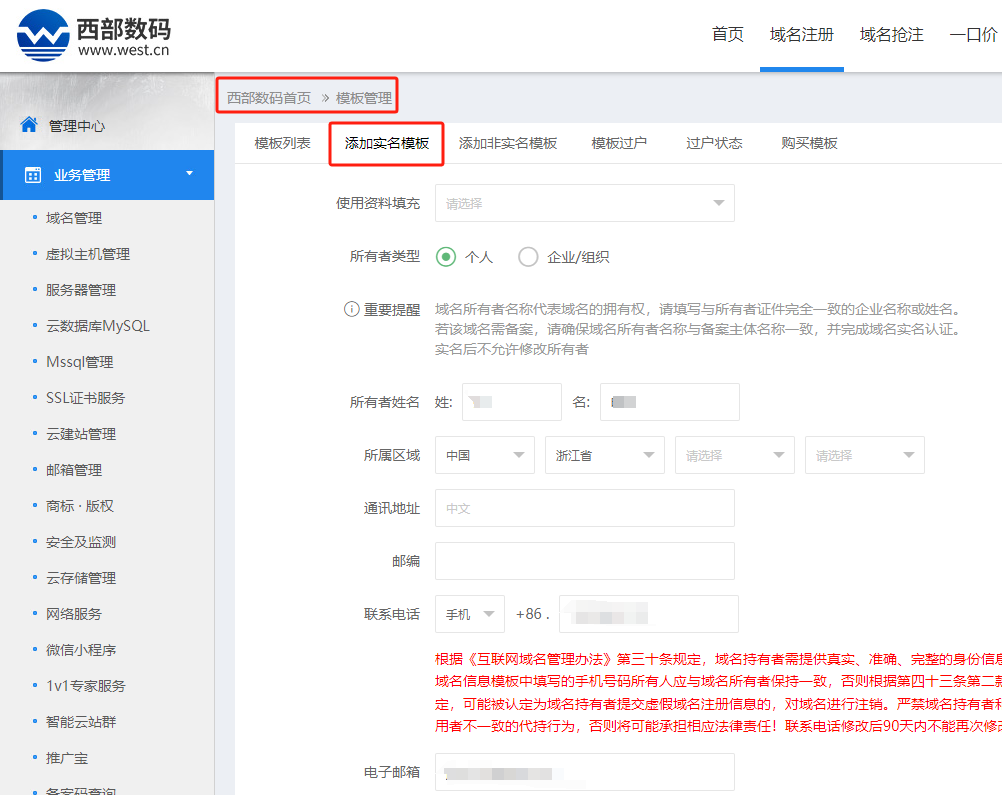Image resolution: width=1002 pixels, height=795 pixels.
Task: Focus the 姓 surname input field
Action: pyautogui.click(x=512, y=402)
